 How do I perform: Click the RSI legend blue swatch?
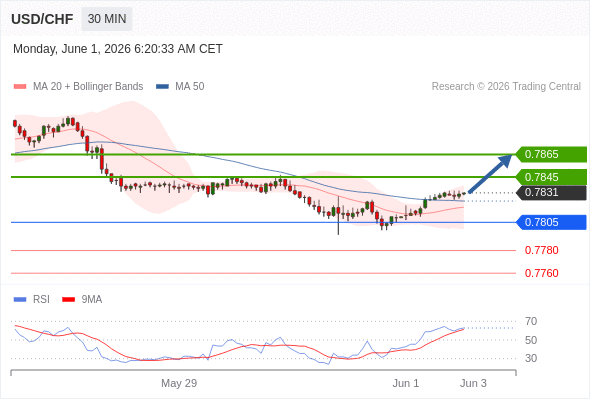pos(20,300)
